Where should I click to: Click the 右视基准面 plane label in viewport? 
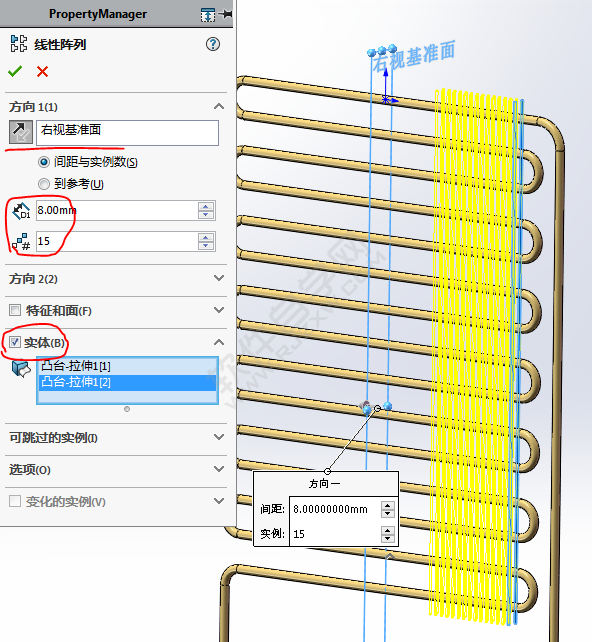point(413,57)
